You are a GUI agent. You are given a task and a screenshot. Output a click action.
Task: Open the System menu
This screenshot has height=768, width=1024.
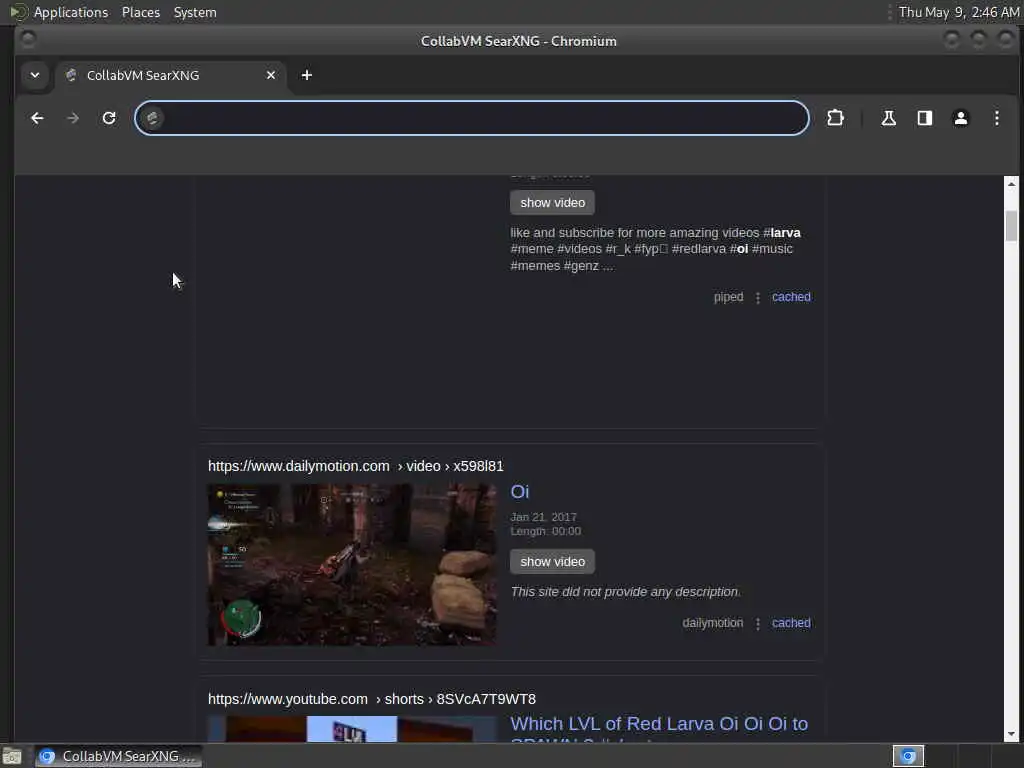tap(195, 12)
